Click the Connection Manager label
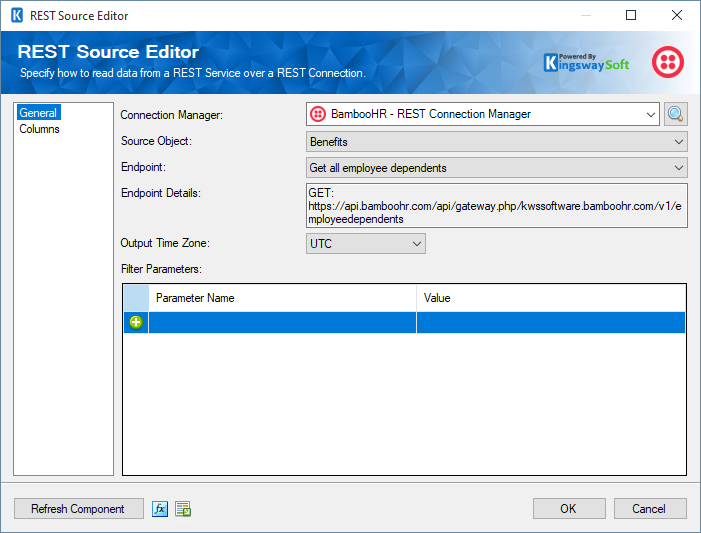 pos(172,115)
